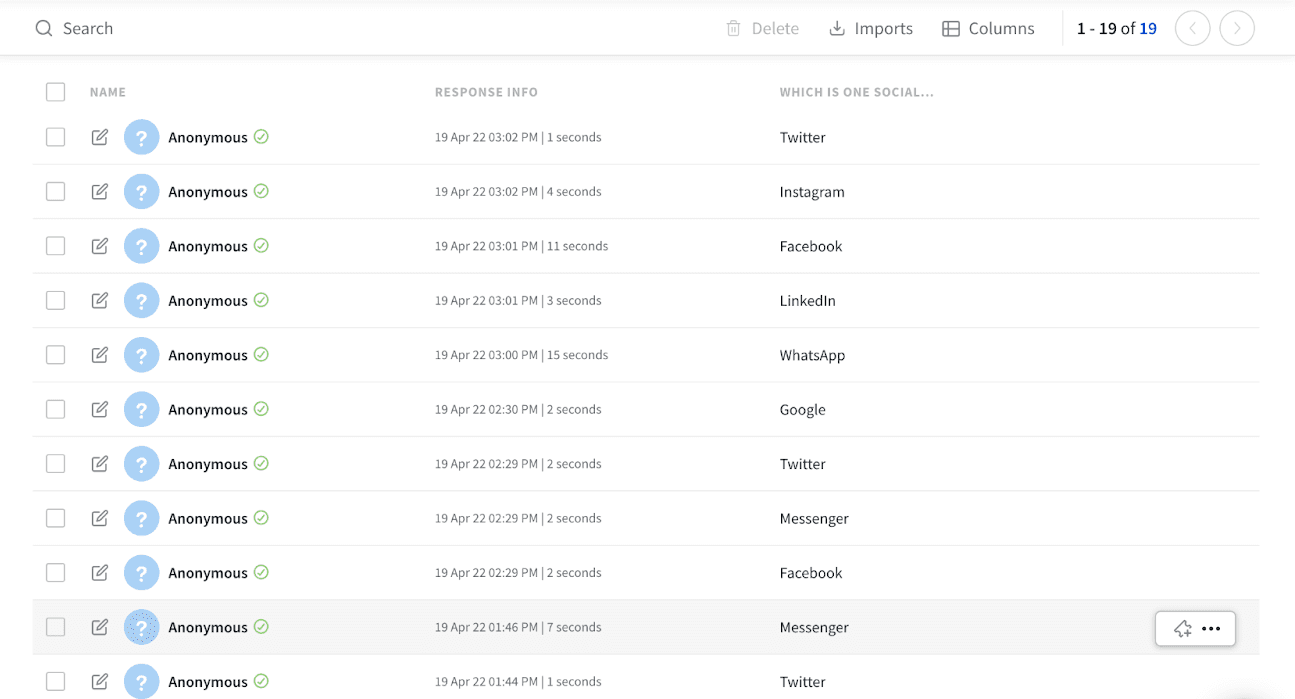This screenshot has height=699, width=1295.
Task: Toggle the select-all checkbox in header
Action: [56, 92]
